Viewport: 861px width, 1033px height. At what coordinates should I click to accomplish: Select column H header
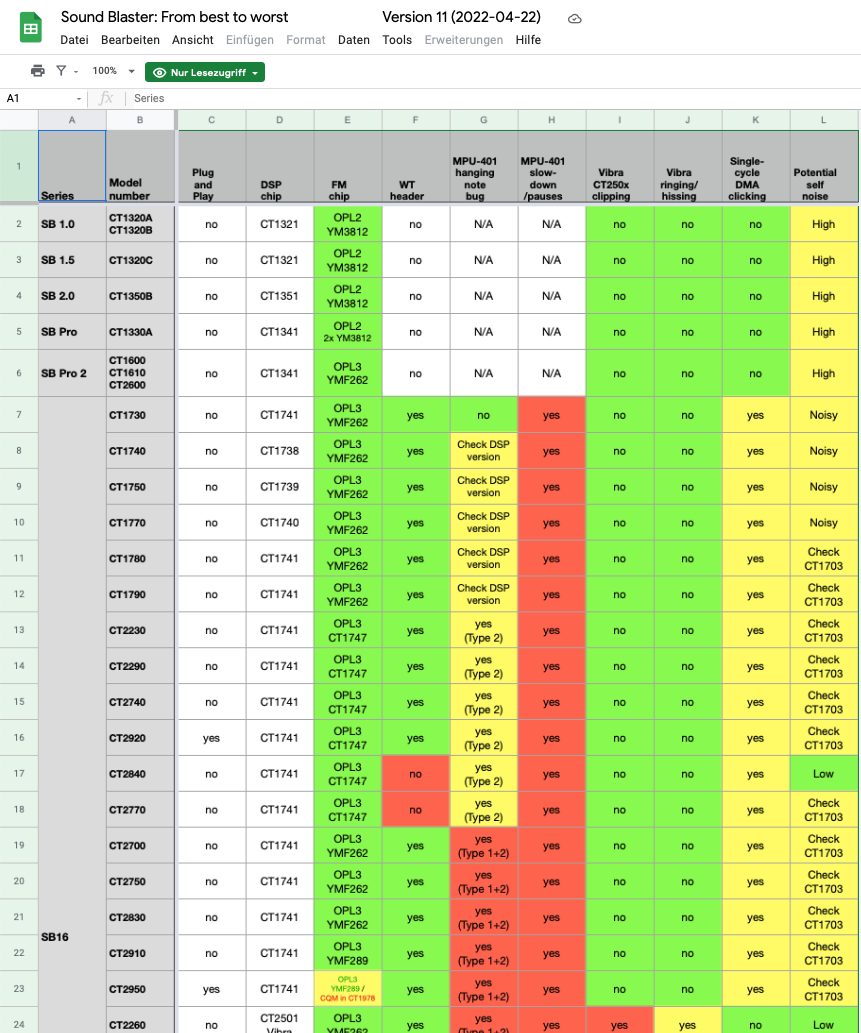tap(551, 120)
